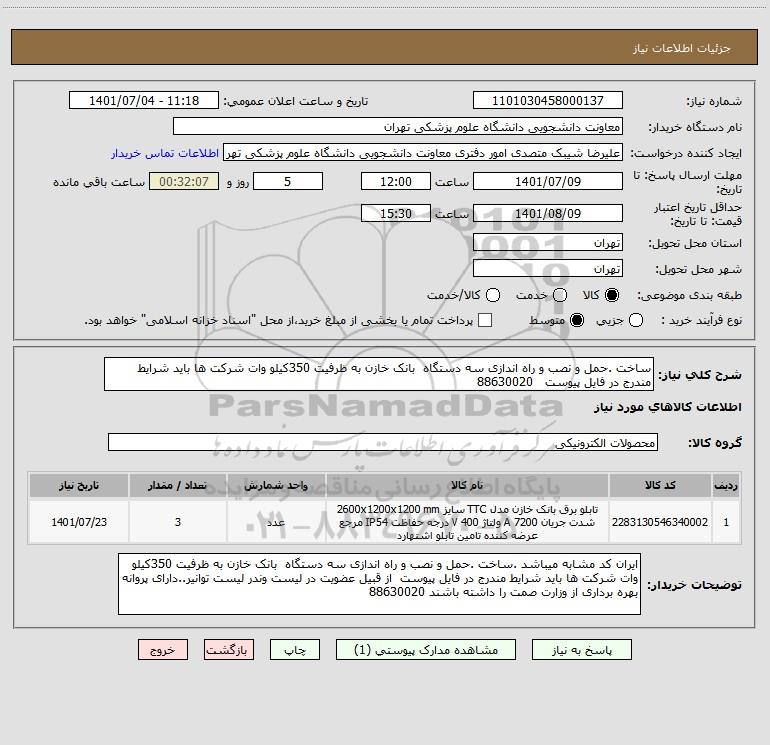Click the buyer name field معاونت دانشجویی
The image size is (770, 745).
click(x=398, y=127)
